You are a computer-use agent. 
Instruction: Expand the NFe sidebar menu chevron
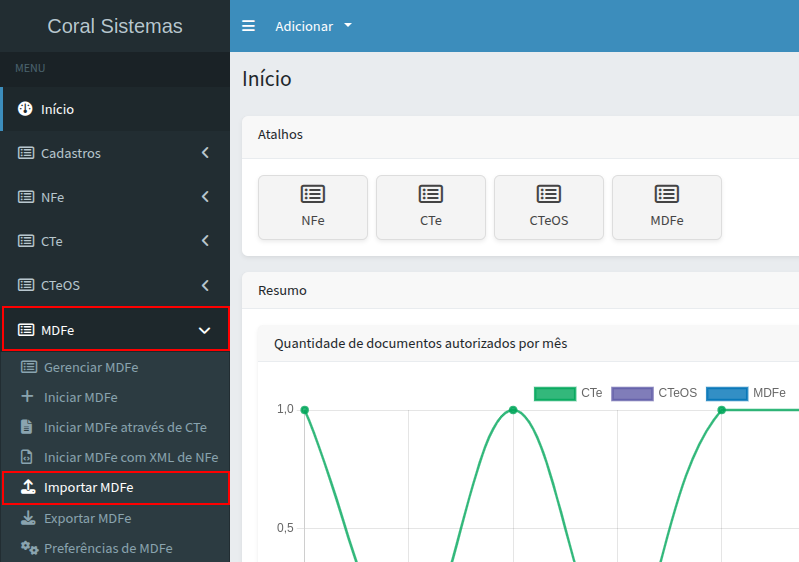tap(205, 197)
